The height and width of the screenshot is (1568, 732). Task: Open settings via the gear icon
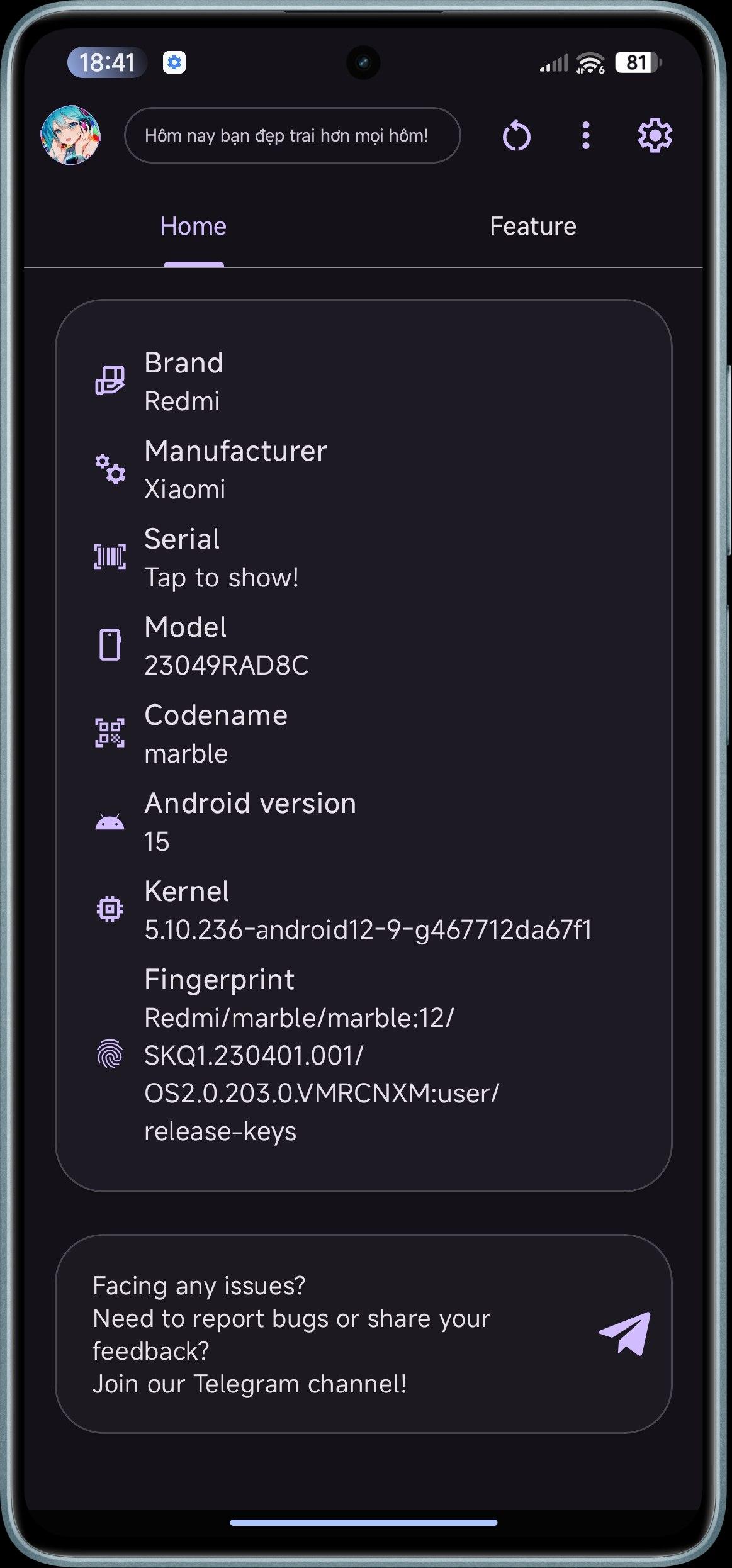coord(655,135)
